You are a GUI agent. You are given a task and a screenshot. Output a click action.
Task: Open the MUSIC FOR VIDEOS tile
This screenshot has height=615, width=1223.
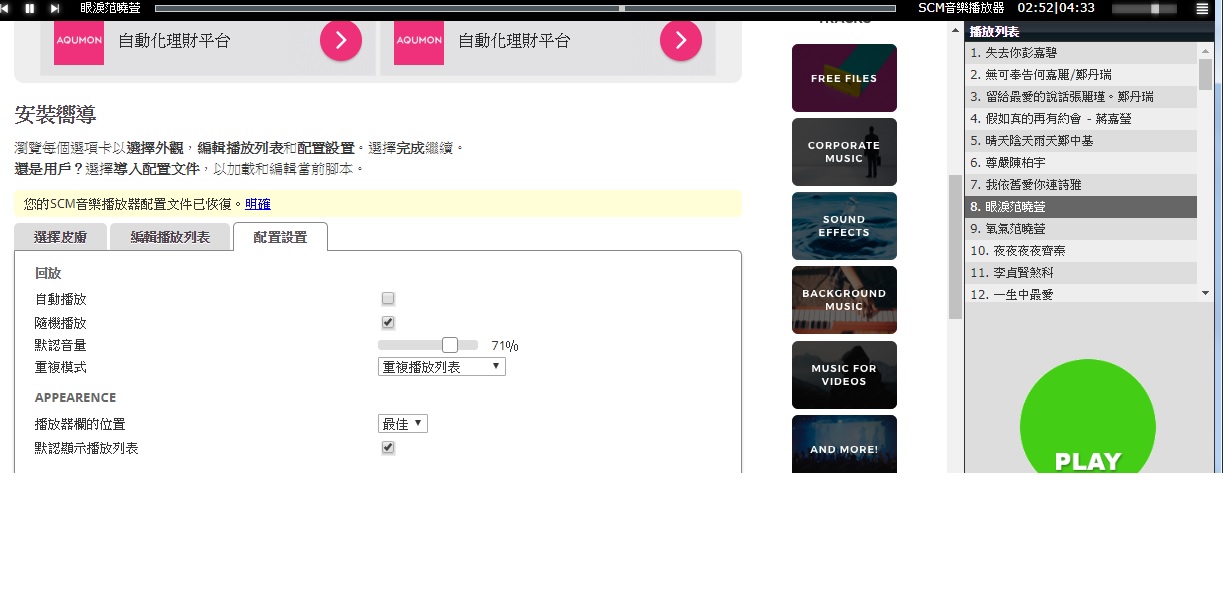click(x=844, y=375)
